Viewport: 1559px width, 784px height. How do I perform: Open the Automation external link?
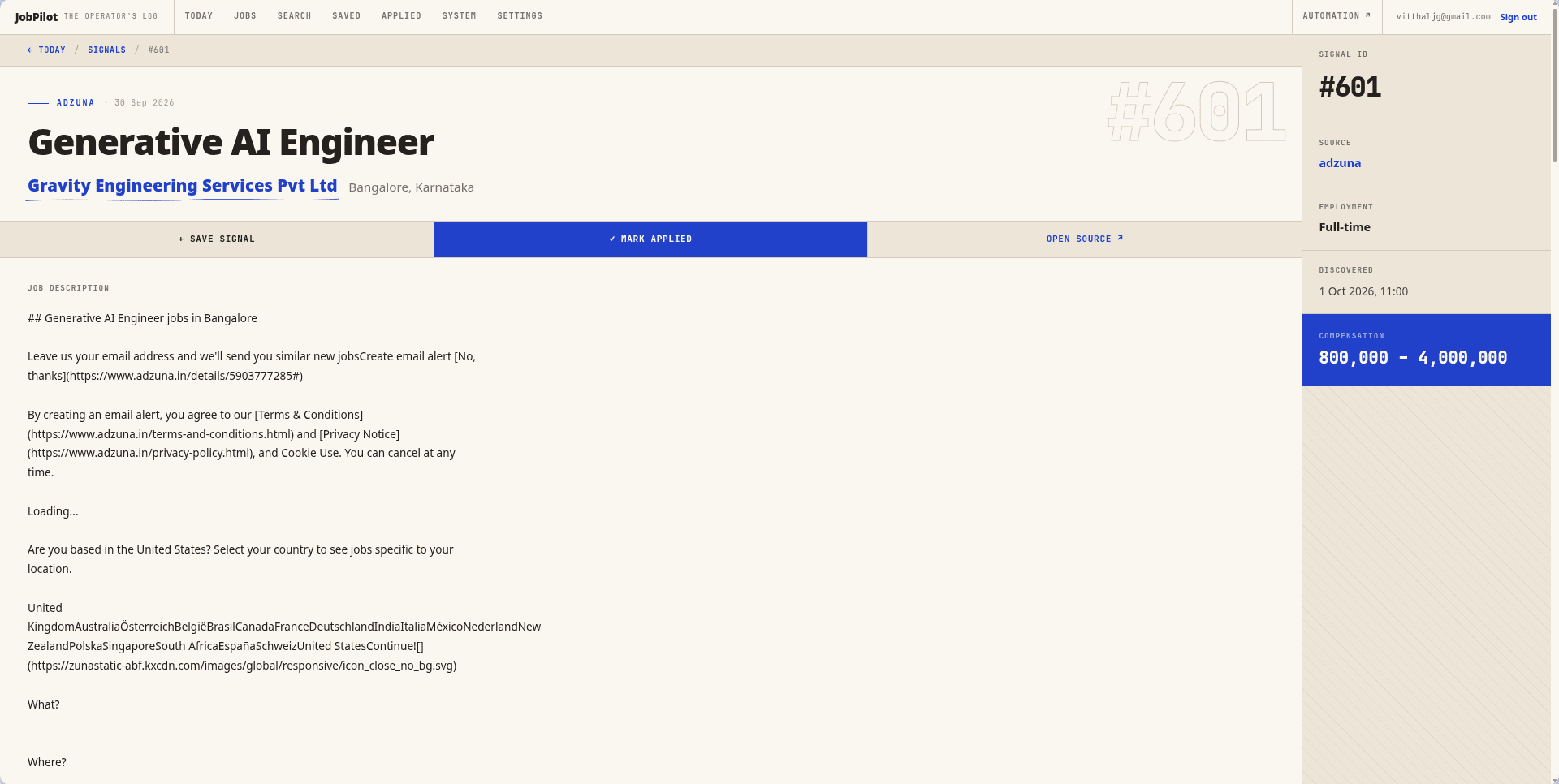click(1337, 16)
